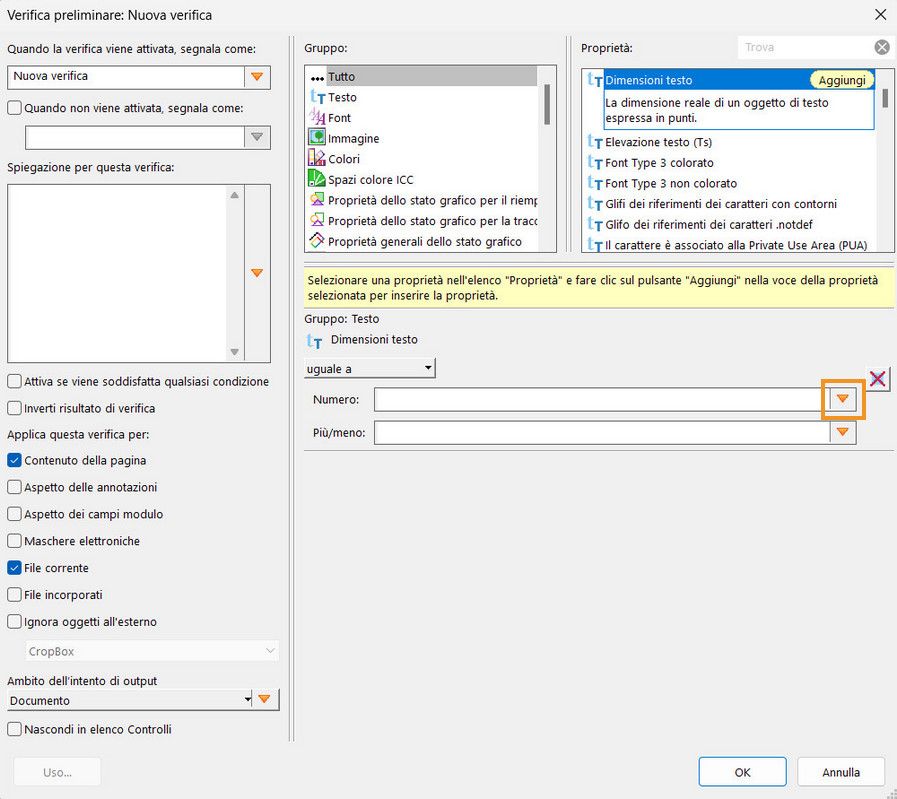Image resolution: width=897 pixels, height=799 pixels.
Task: Click the Glifo .notdef property icon
Action: 595,224
